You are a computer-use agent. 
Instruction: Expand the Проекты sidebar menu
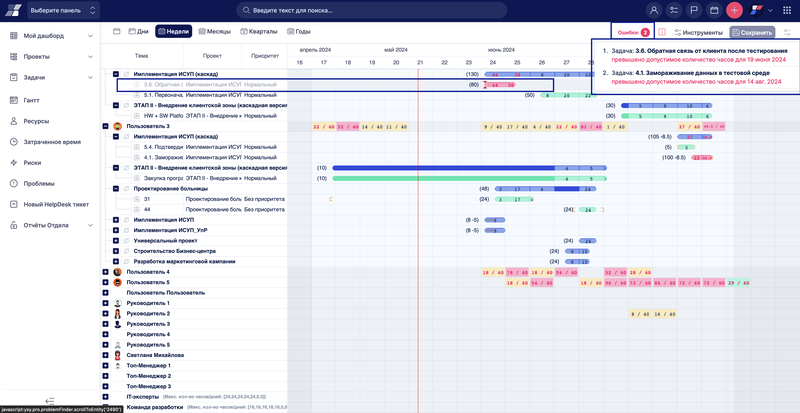(91, 57)
